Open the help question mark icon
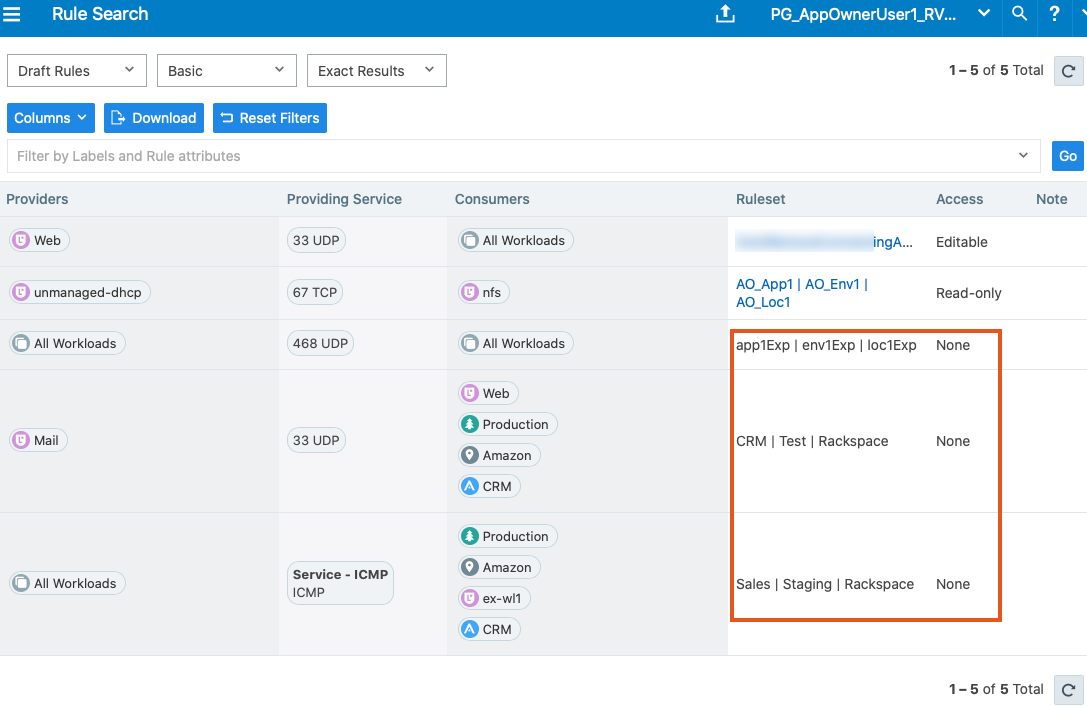The width and height of the screenshot is (1087, 707). click(x=1054, y=14)
